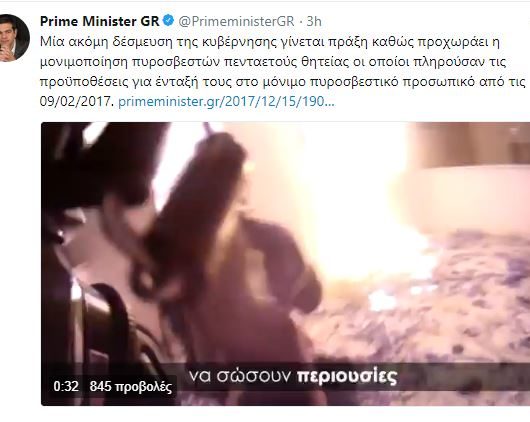Click the word προϋποθέσεις in the tweet
The width and height of the screenshot is (530, 422).
[84, 82]
